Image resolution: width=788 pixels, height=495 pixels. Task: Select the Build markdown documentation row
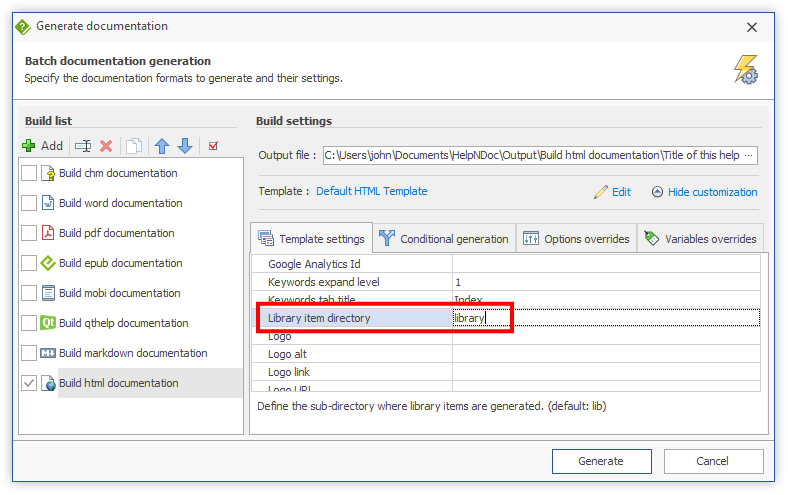pos(133,353)
